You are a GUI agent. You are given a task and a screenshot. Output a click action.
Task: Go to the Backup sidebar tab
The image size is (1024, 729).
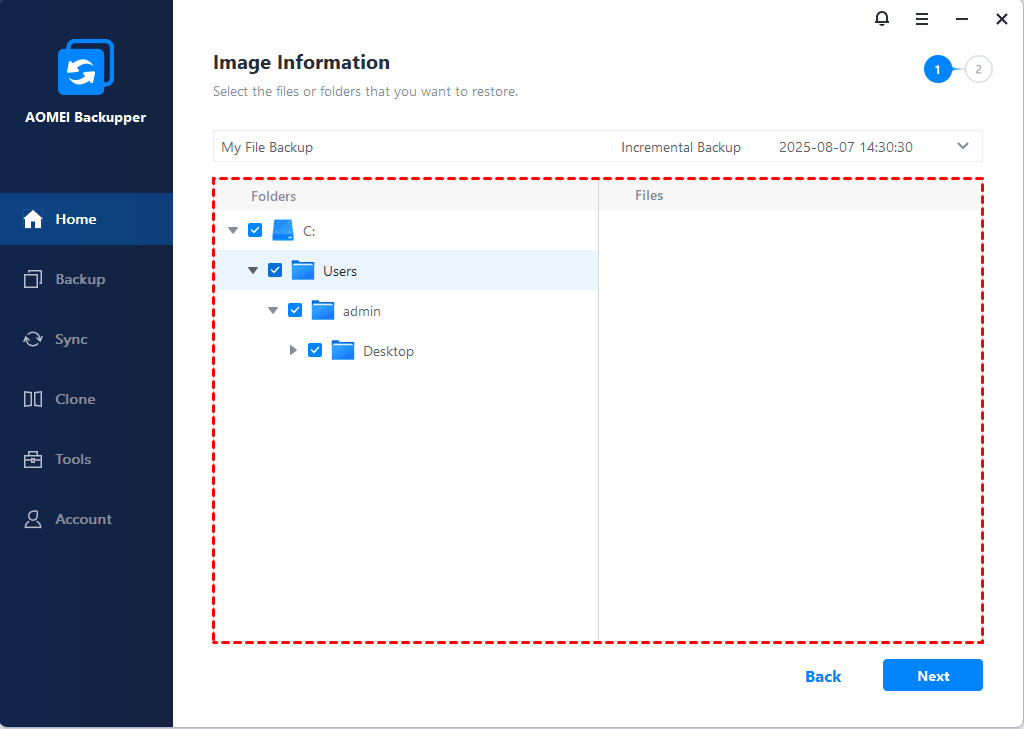[80, 279]
